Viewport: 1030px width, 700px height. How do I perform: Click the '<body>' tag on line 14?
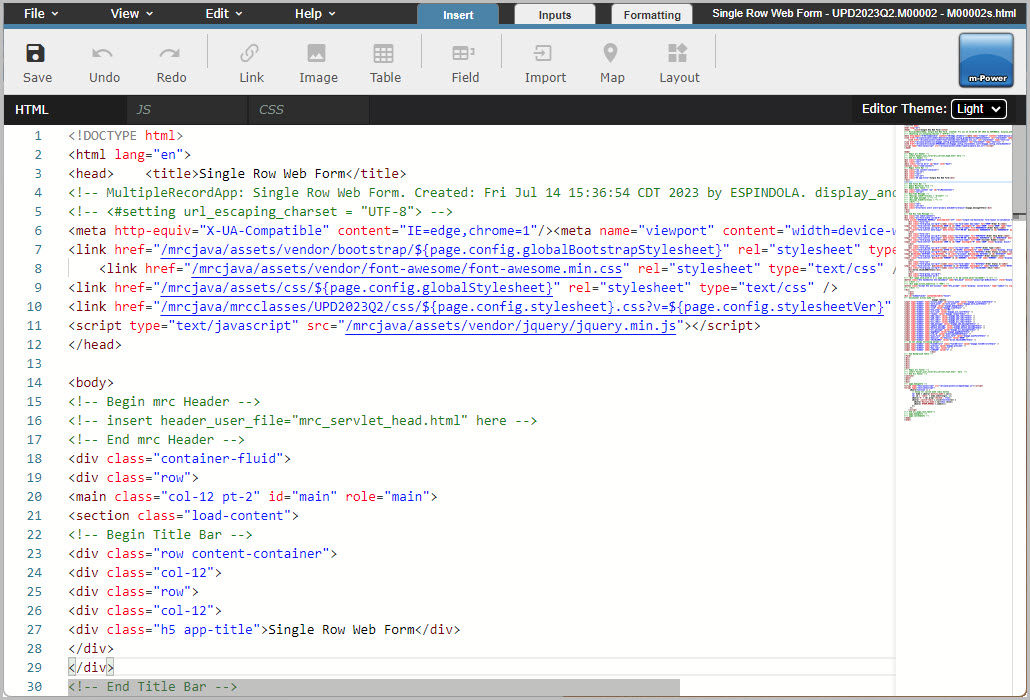point(91,383)
